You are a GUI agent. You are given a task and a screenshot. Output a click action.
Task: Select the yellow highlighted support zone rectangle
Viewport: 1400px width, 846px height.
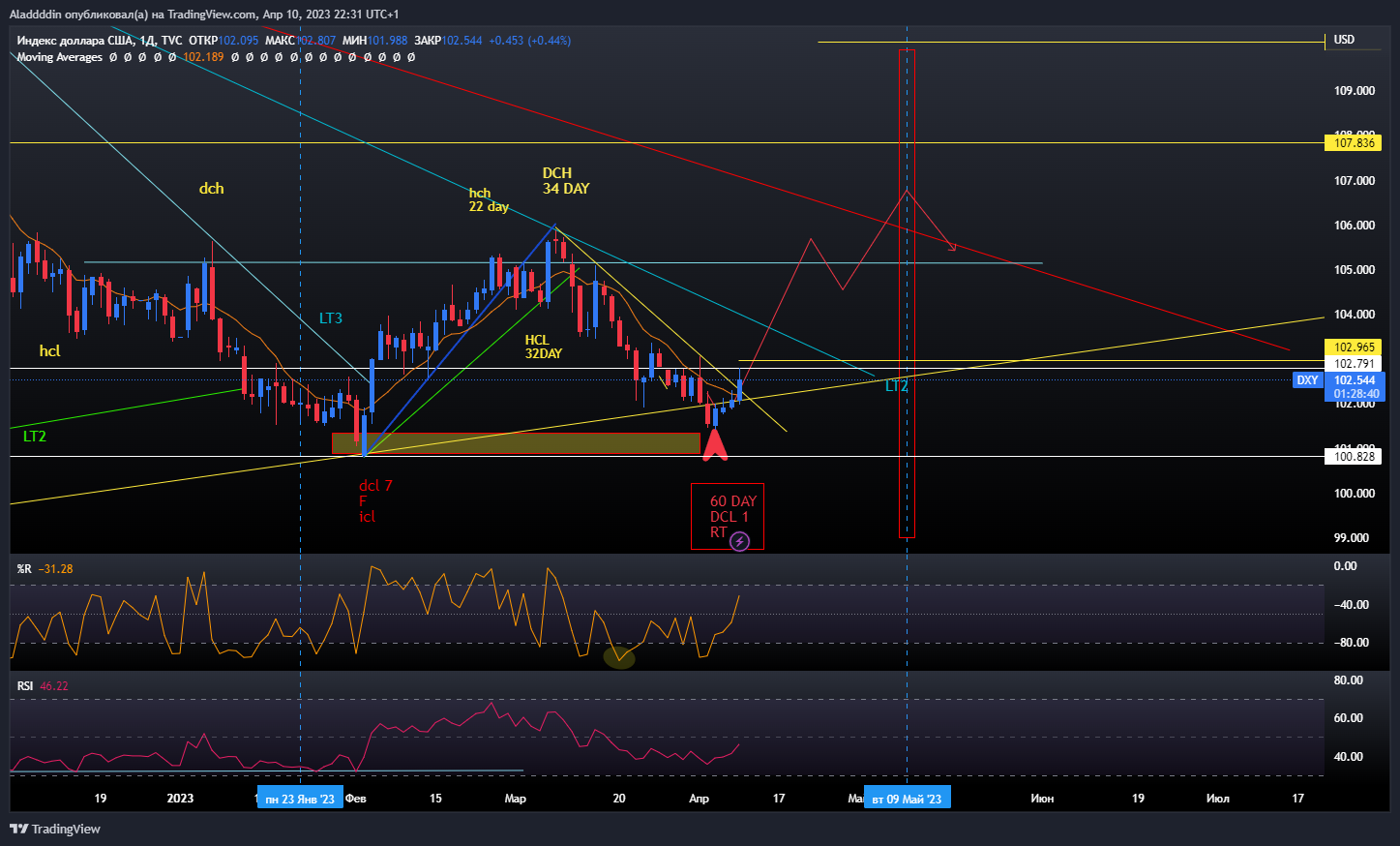(x=516, y=443)
